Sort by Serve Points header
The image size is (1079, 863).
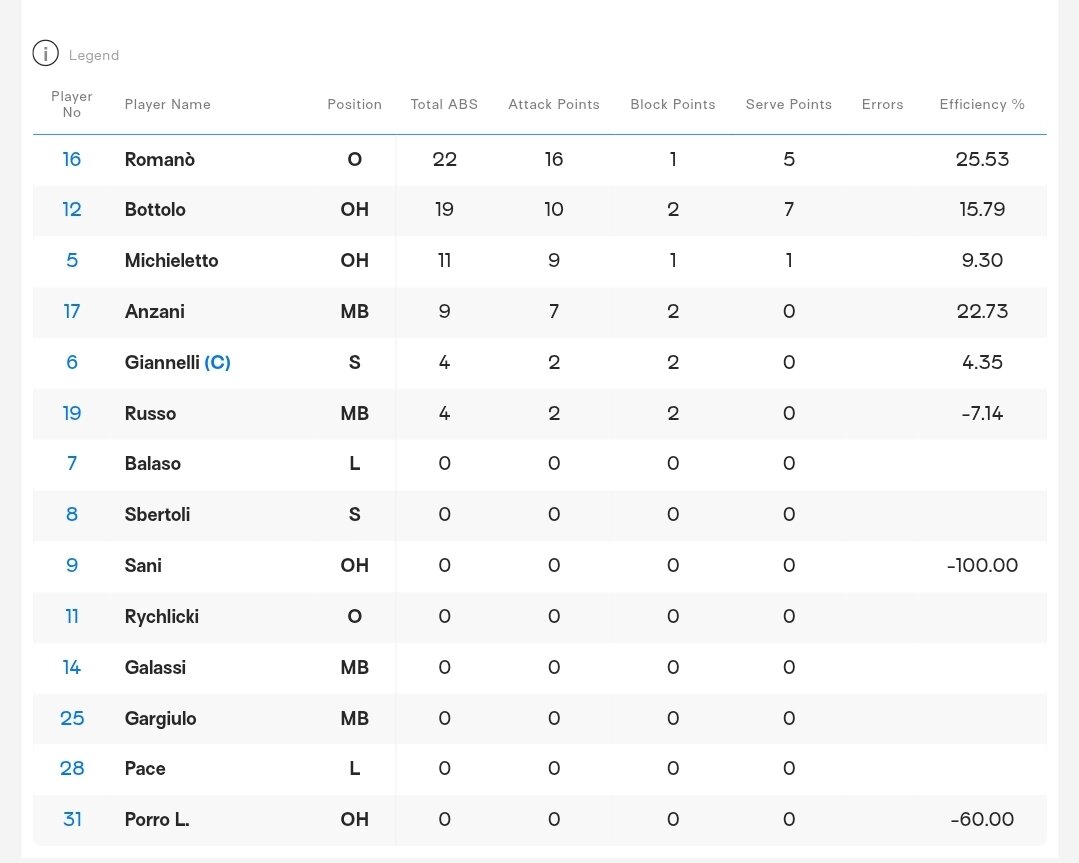click(x=788, y=104)
